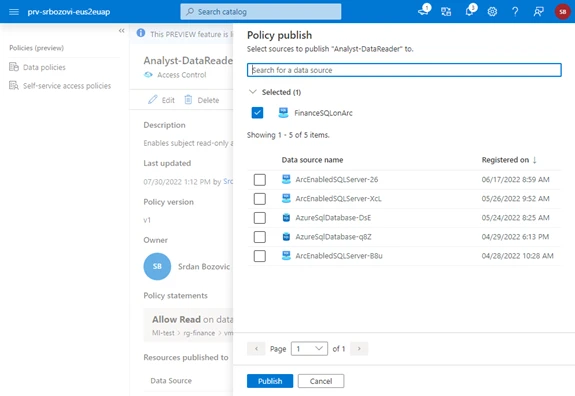Image resolution: width=575 pixels, height=396 pixels.
Task: Click the Edit pencil icon
Action: 153,100
